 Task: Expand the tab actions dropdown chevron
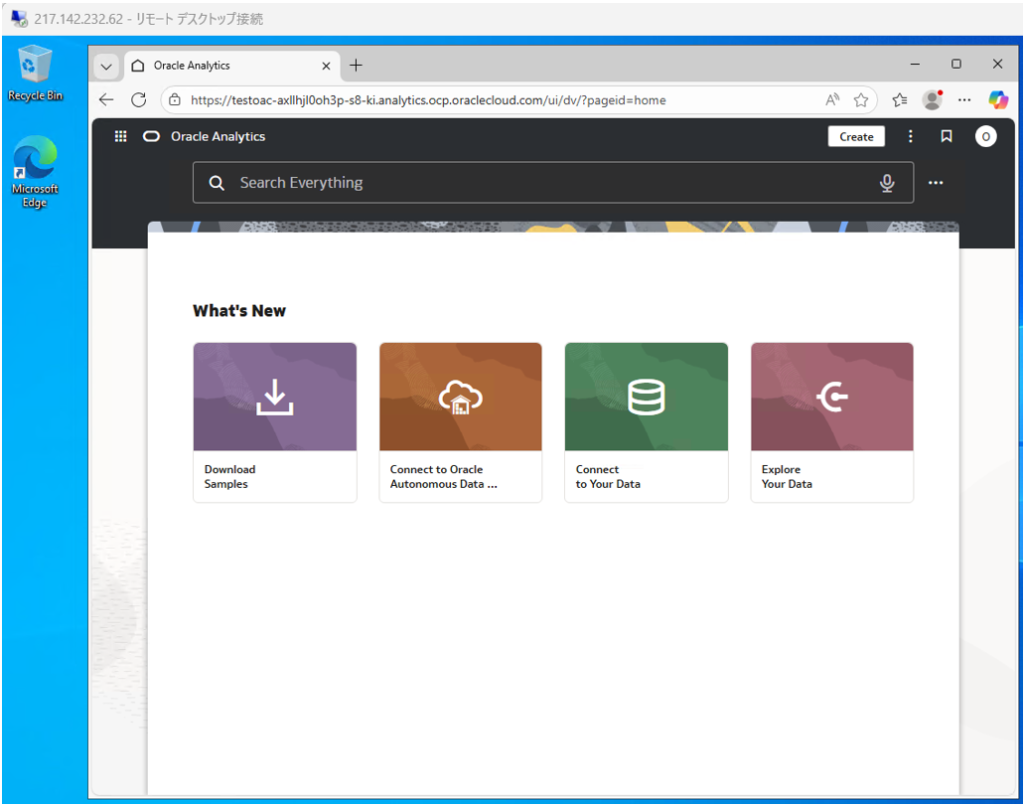[106, 66]
